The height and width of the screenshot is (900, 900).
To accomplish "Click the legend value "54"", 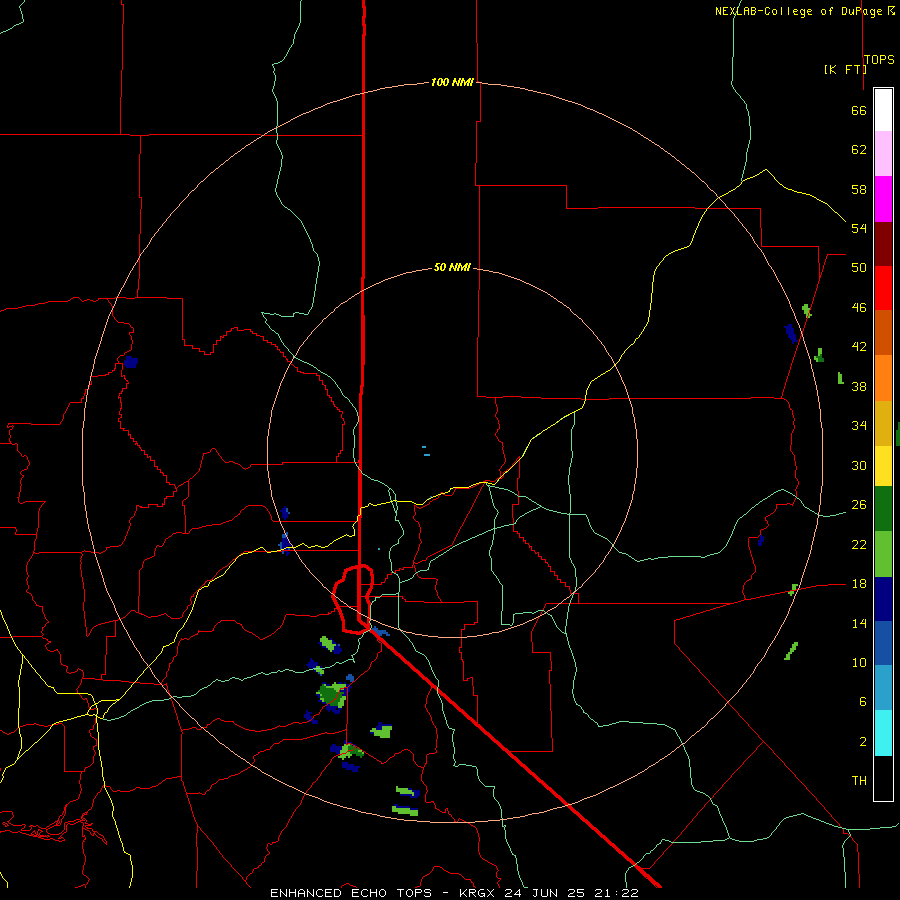I will (859, 228).
